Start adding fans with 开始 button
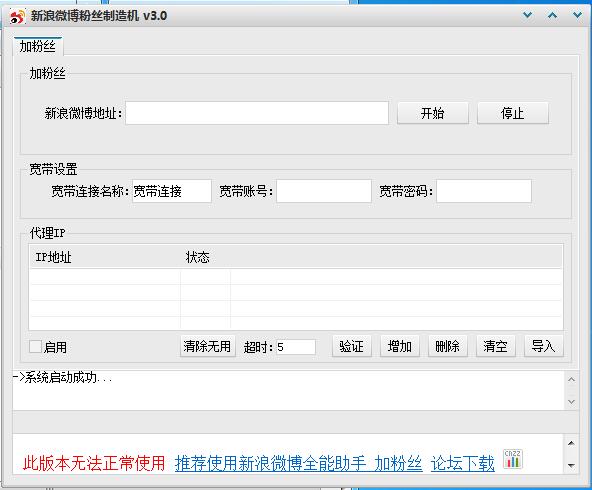Image resolution: width=592 pixels, height=490 pixels. point(433,113)
